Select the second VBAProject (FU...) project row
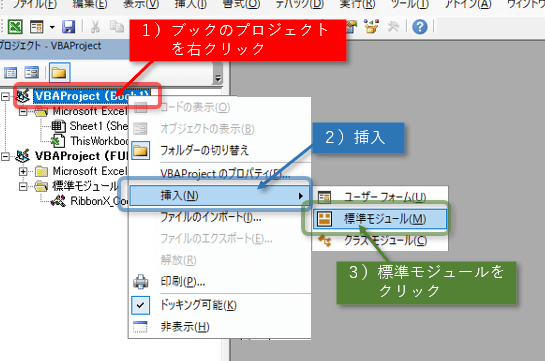 [x=81, y=156]
